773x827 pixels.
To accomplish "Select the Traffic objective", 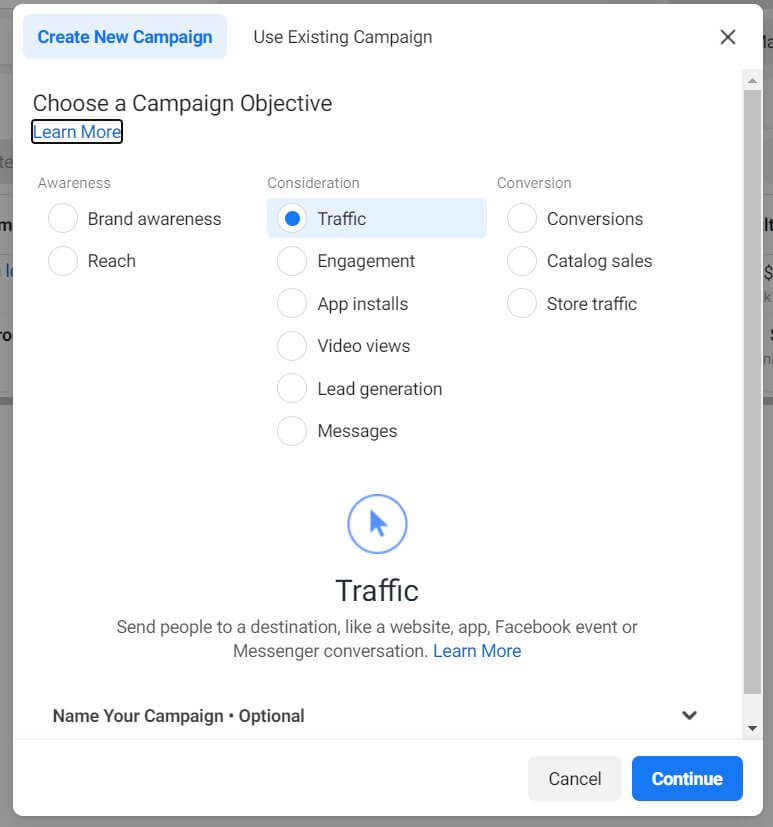I will click(x=292, y=218).
